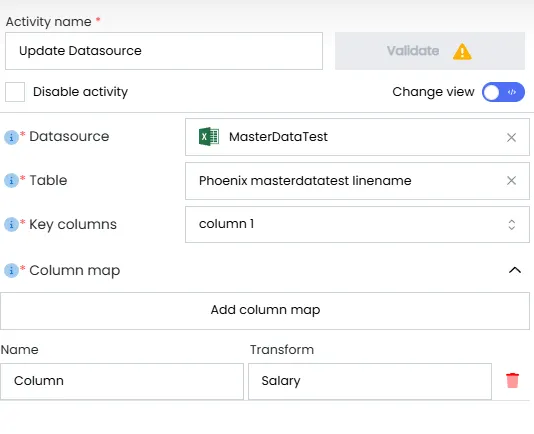534x434 pixels.
Task: Open the Datasource MasterDataTest selector
Action: [357, 137]
